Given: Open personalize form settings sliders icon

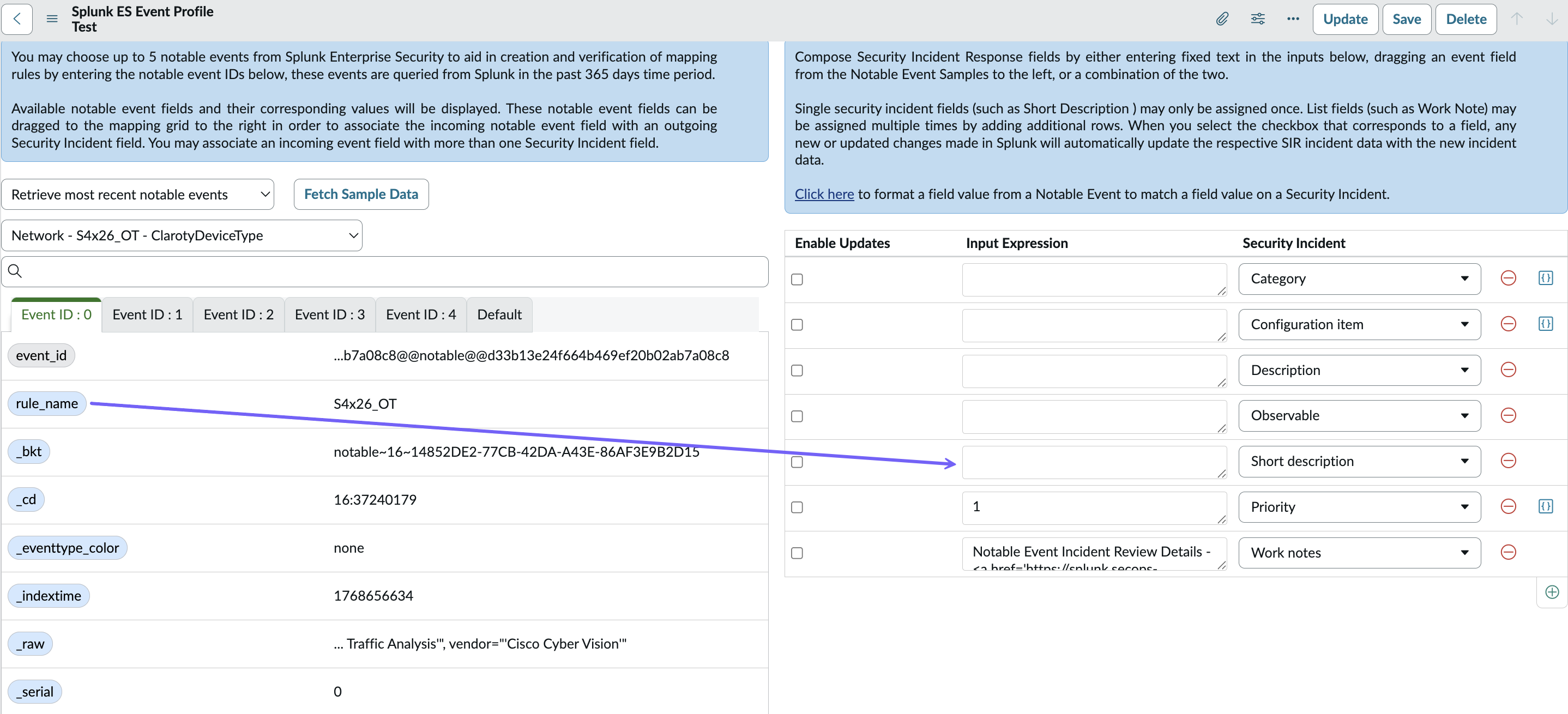Looking at the screenshot, I should [x=1258, y=19].
